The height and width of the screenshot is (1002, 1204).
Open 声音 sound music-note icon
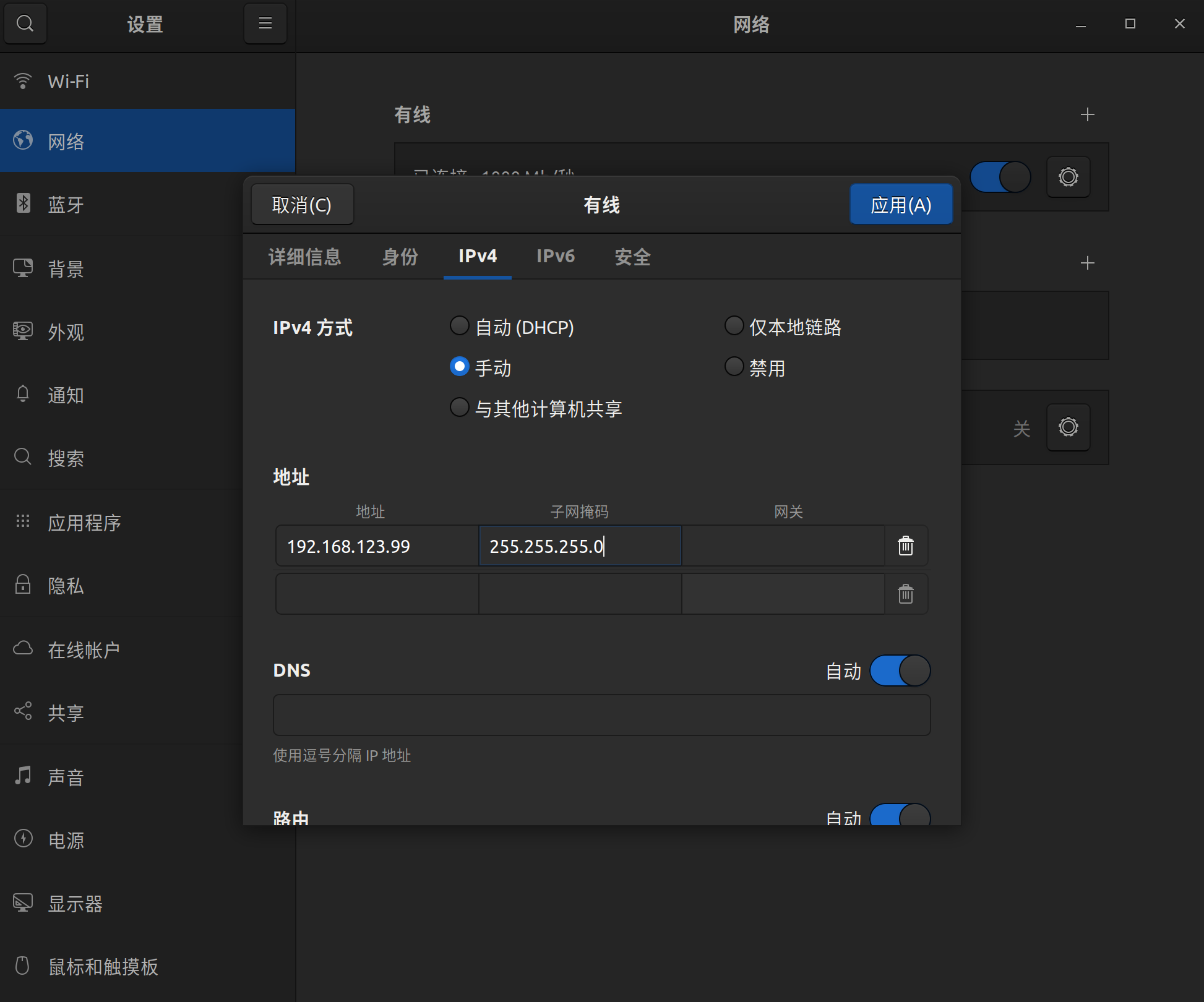pos(23,776)
